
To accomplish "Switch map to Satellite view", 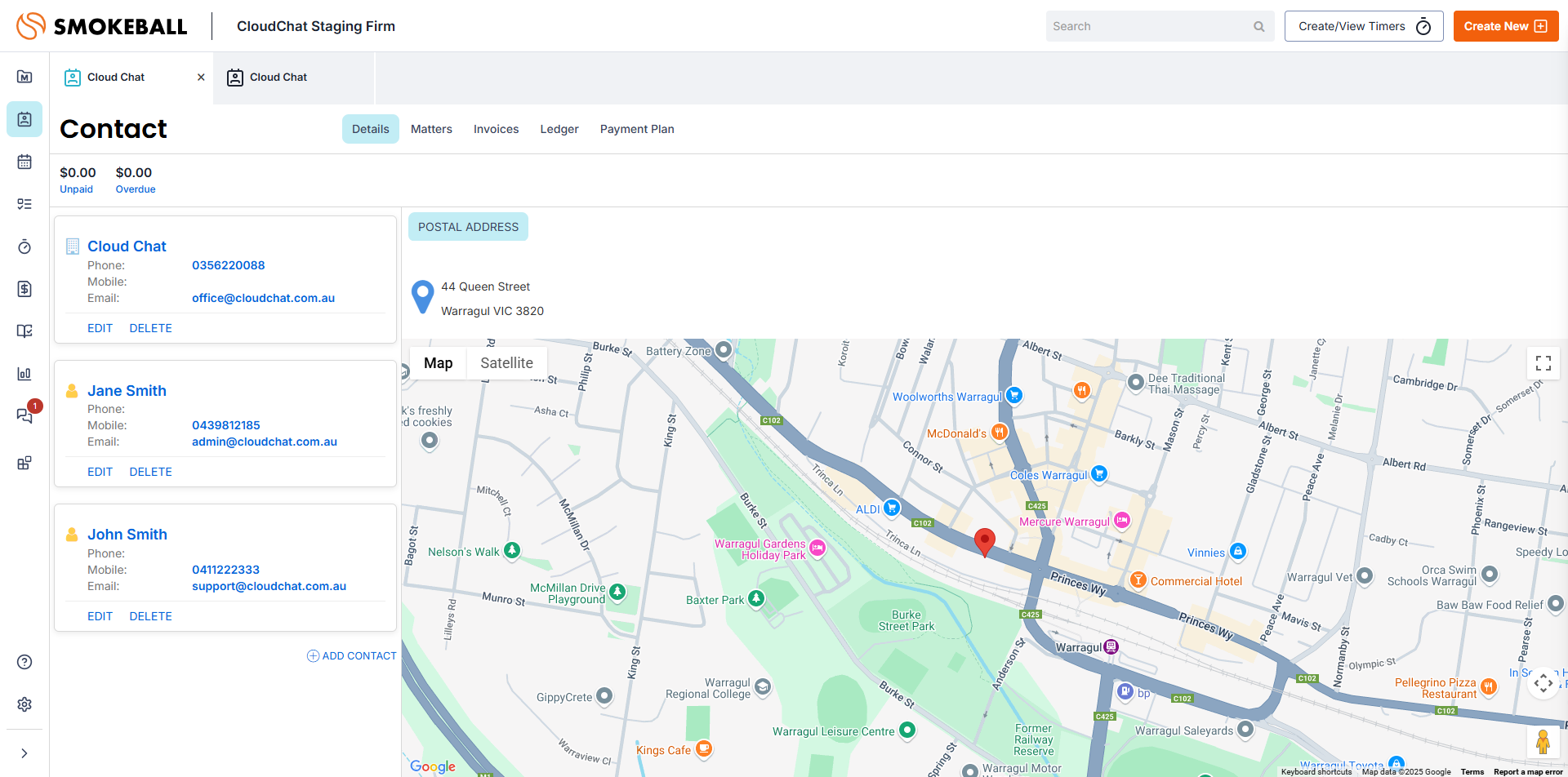I will tap(506, 363).
